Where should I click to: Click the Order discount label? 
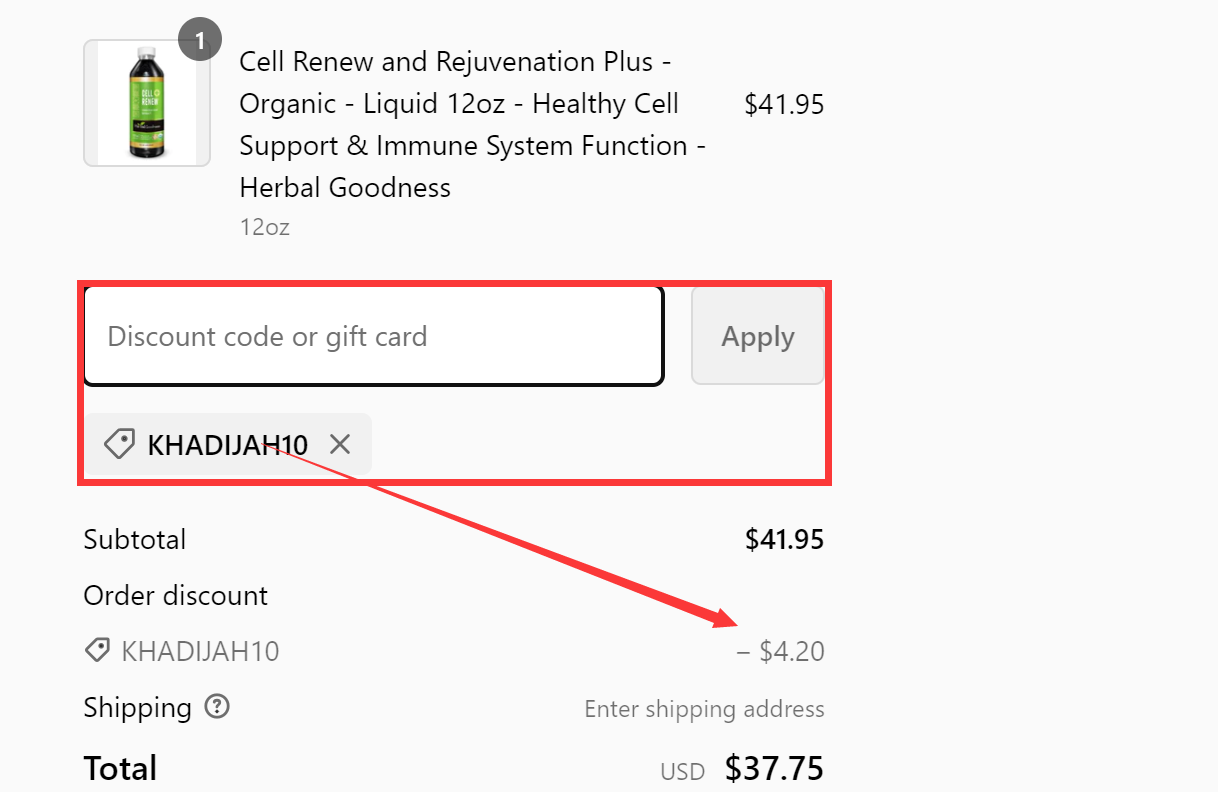pyautogui.click(x=175, y=595)
